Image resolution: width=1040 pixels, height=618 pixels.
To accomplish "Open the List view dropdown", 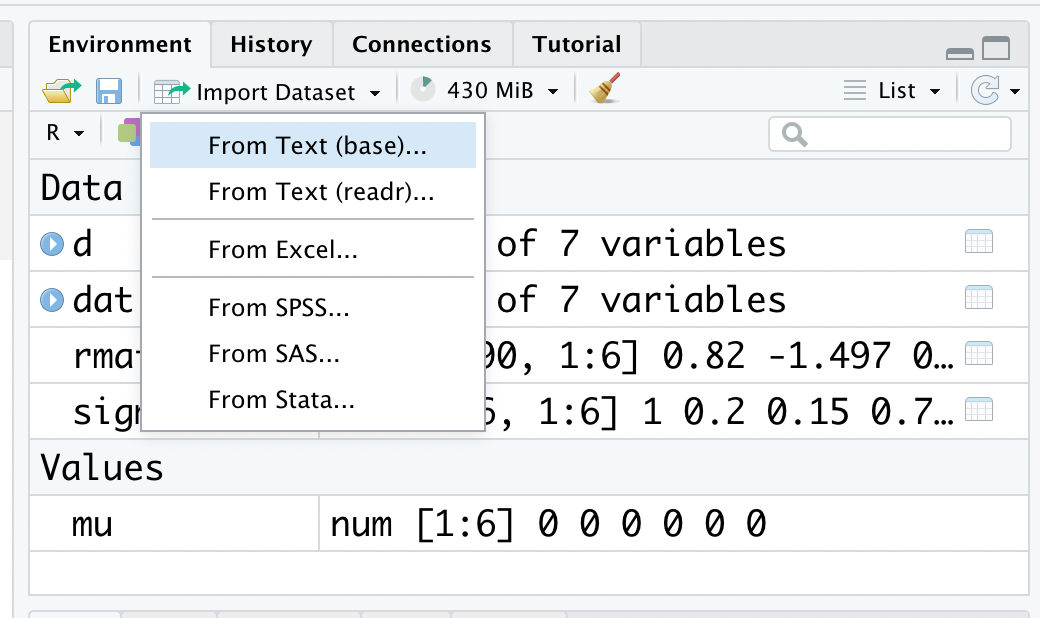I will click(894, 91).
